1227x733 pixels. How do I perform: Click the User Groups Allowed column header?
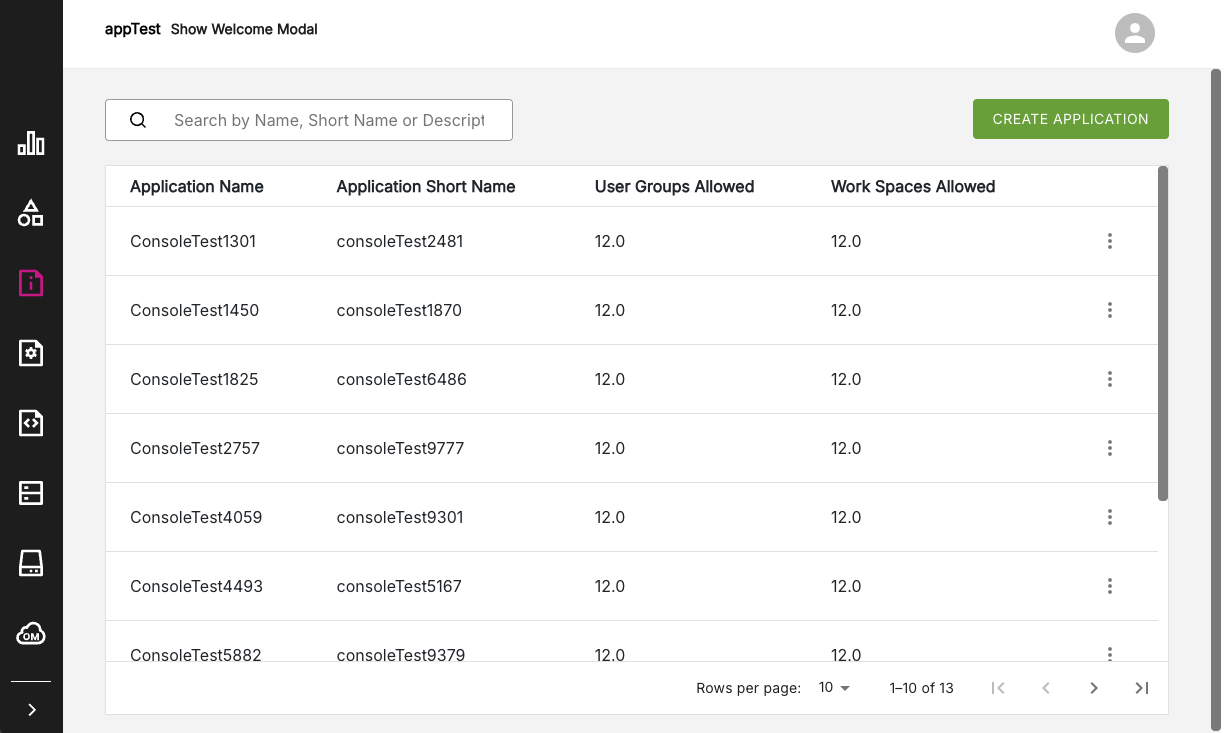tap(674, 186)
